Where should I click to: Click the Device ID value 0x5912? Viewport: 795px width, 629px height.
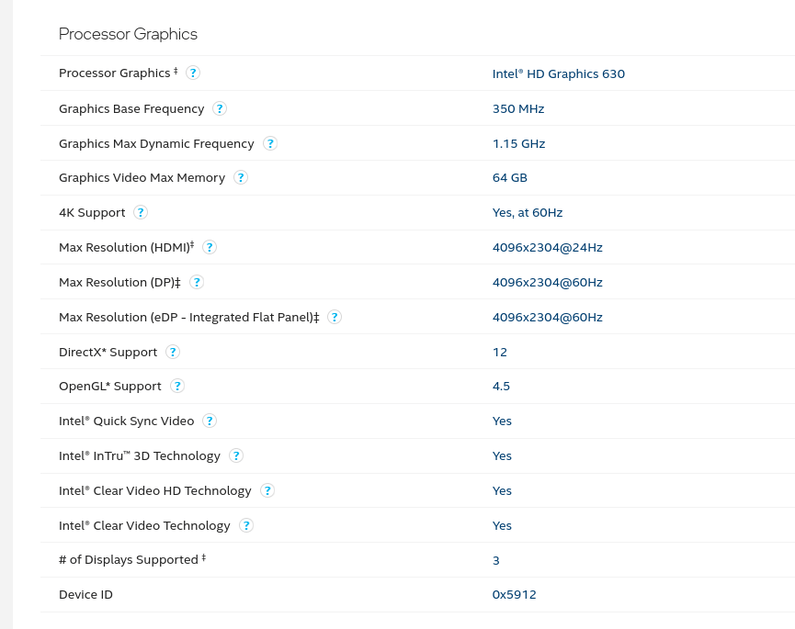[x=514, y=595]
